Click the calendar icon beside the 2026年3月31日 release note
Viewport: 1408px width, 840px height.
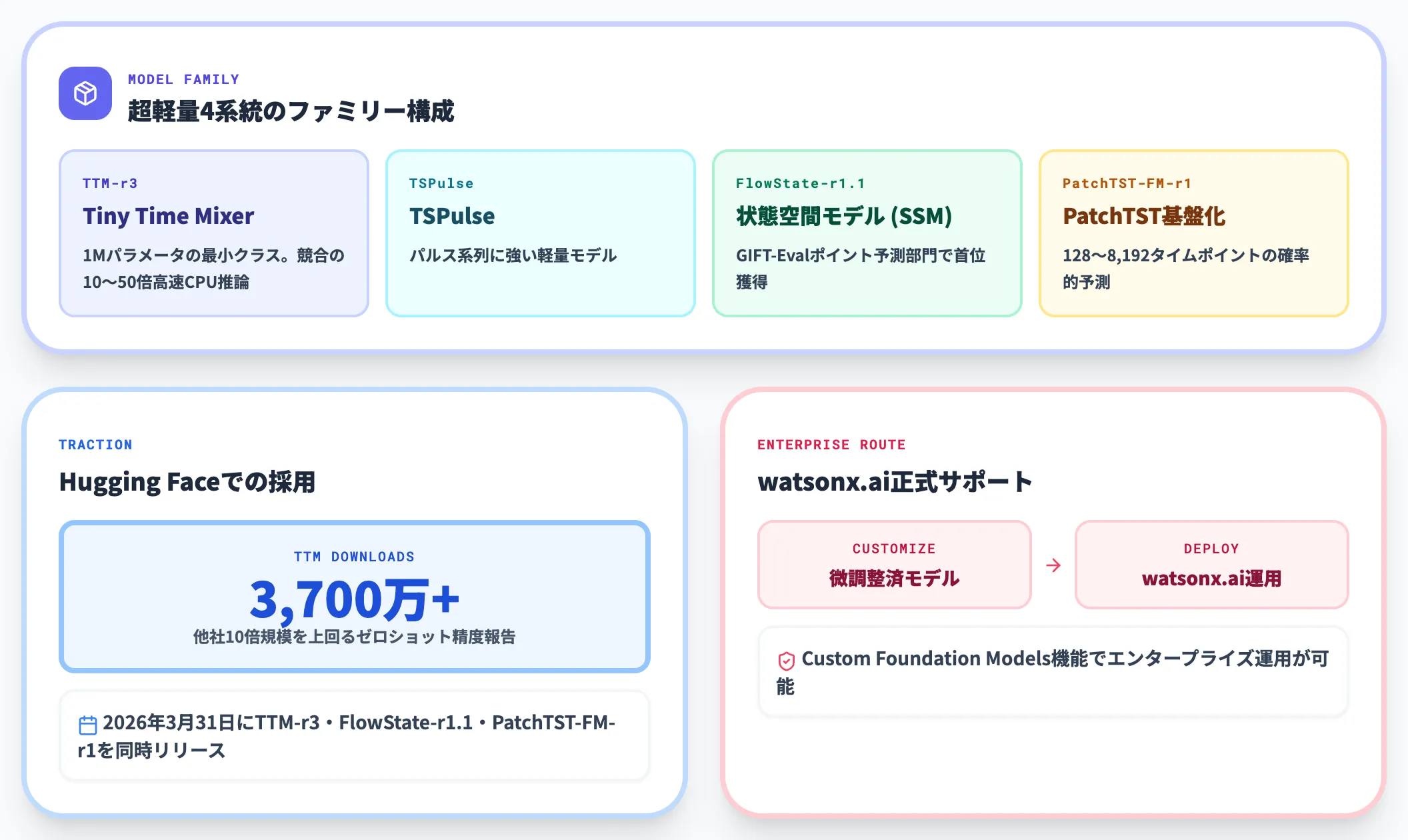point(88,725)
